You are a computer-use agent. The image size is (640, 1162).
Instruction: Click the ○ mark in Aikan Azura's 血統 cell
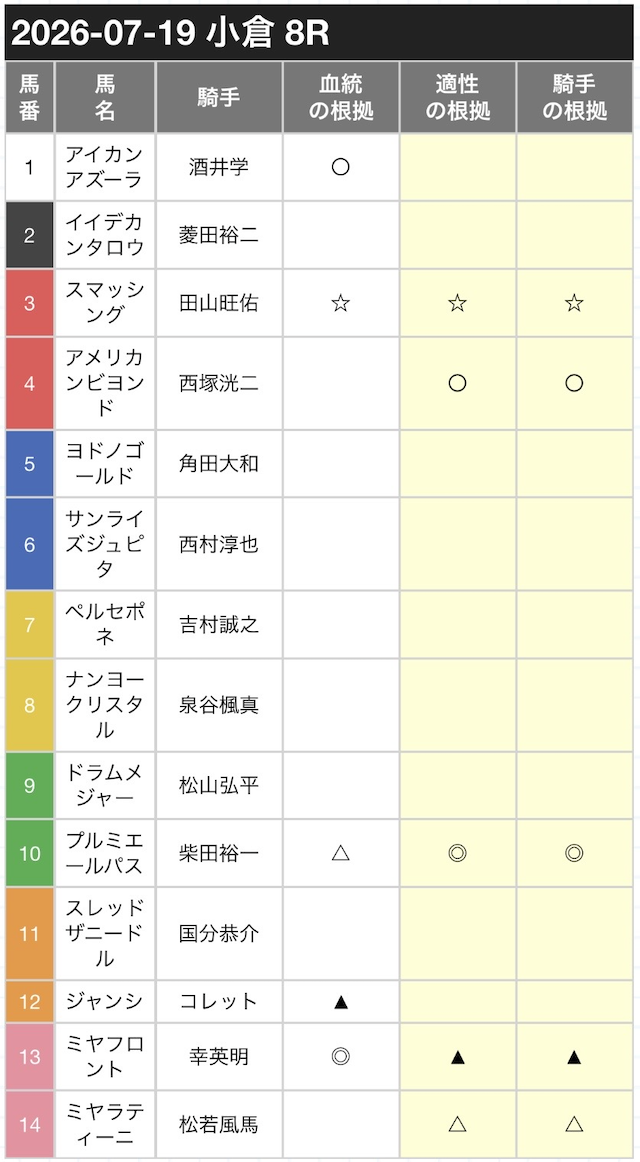[340, 167]
